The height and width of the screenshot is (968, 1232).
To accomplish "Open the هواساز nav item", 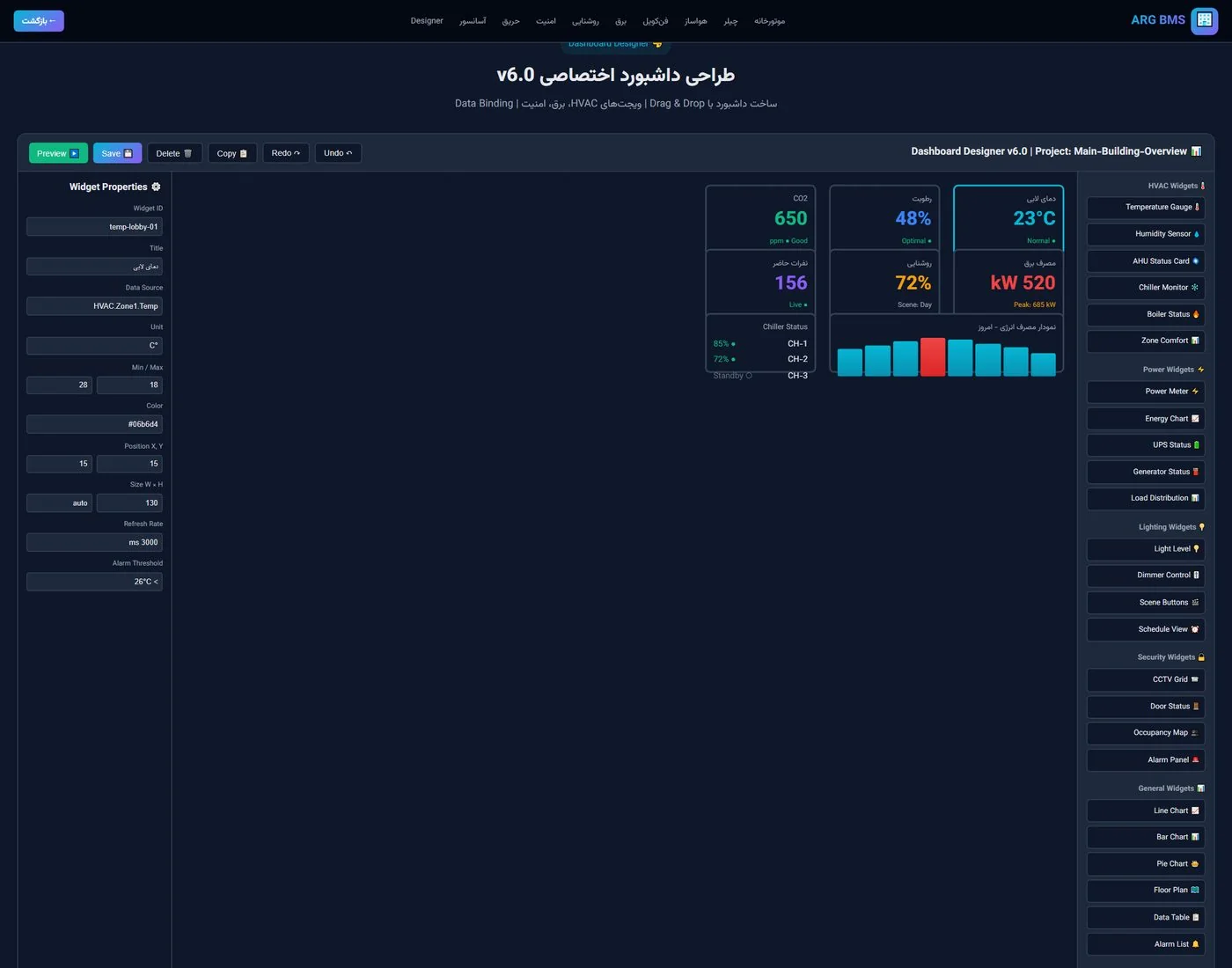I will coord(695,21).
